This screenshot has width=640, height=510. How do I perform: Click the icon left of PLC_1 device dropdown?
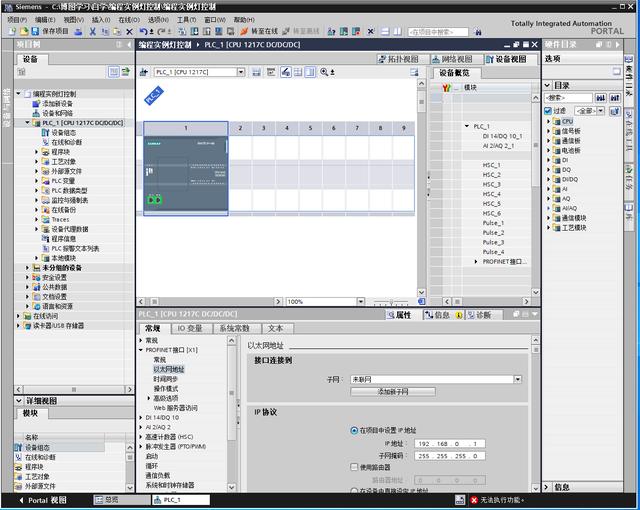(144, 72)
